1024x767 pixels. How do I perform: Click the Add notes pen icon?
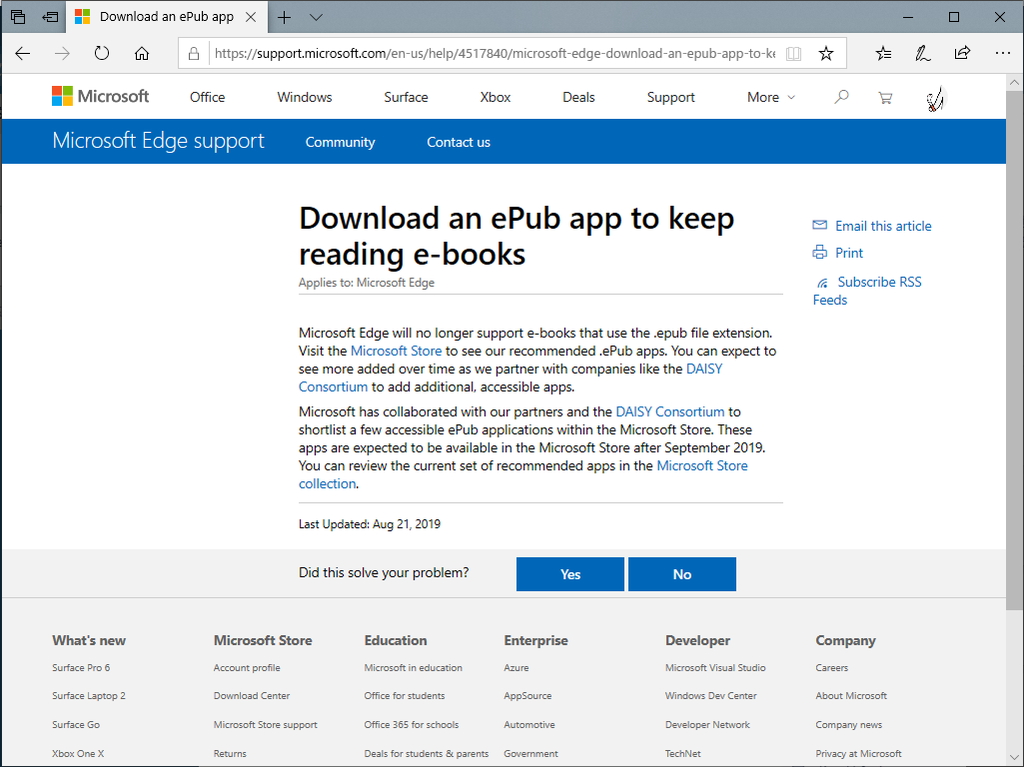pos(923,54)
